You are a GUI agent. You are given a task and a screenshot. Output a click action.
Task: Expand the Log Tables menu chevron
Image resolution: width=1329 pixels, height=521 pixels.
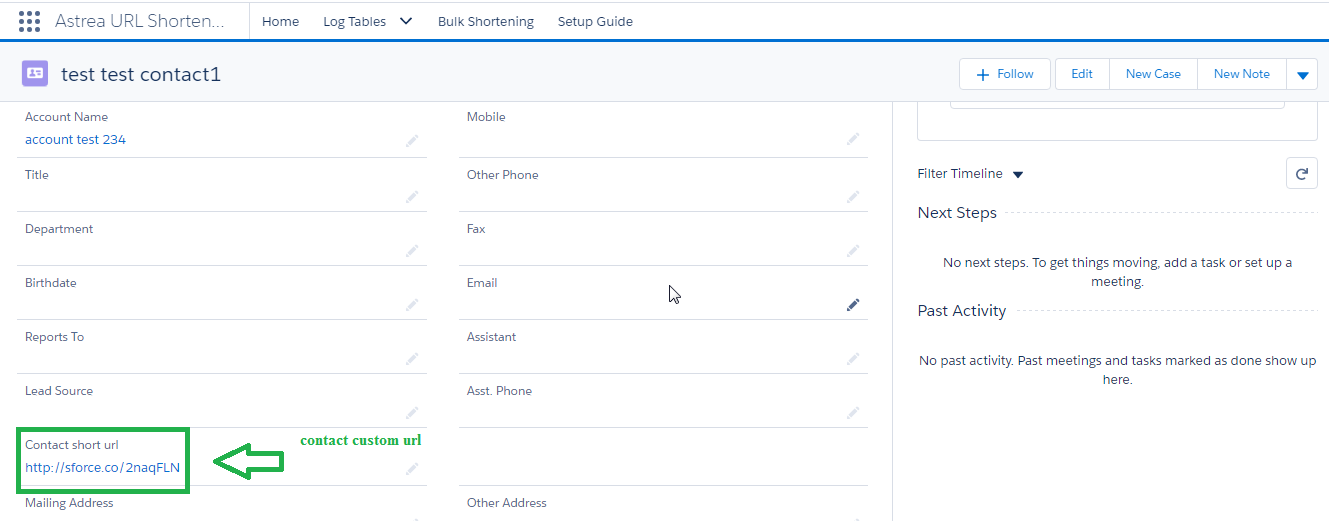click(405, 21)
